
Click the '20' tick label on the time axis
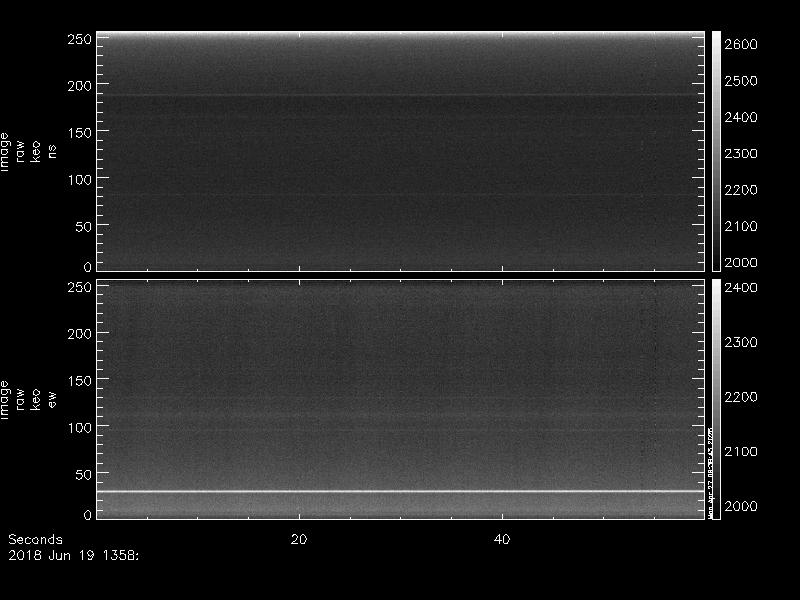299,539
